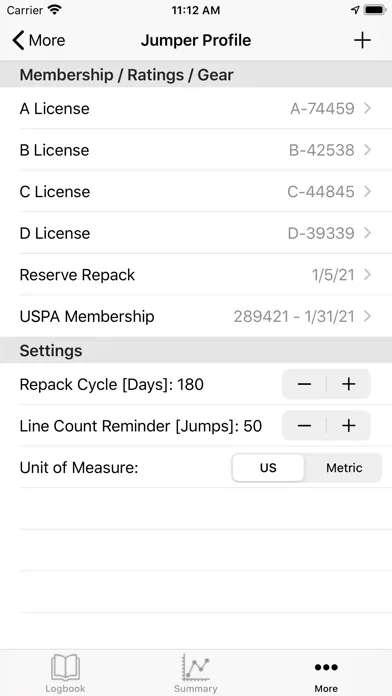The height and width of the screenshot is (696, 392).
Task: Switch unit of measure to Metric
Action: coord(344,468)
